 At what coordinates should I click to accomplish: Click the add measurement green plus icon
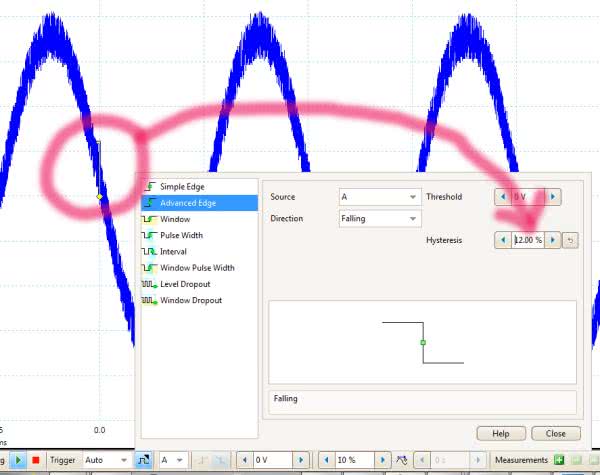[x=560, y=460]
